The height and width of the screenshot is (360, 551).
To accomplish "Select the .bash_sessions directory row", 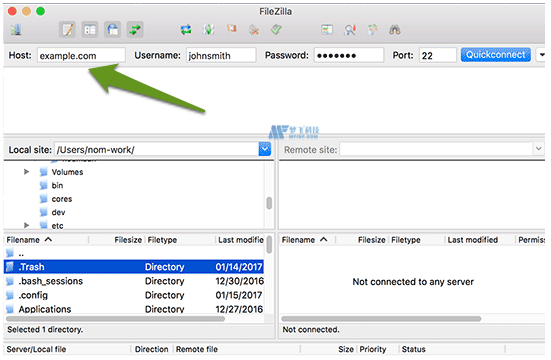I will tap(134, 281).
